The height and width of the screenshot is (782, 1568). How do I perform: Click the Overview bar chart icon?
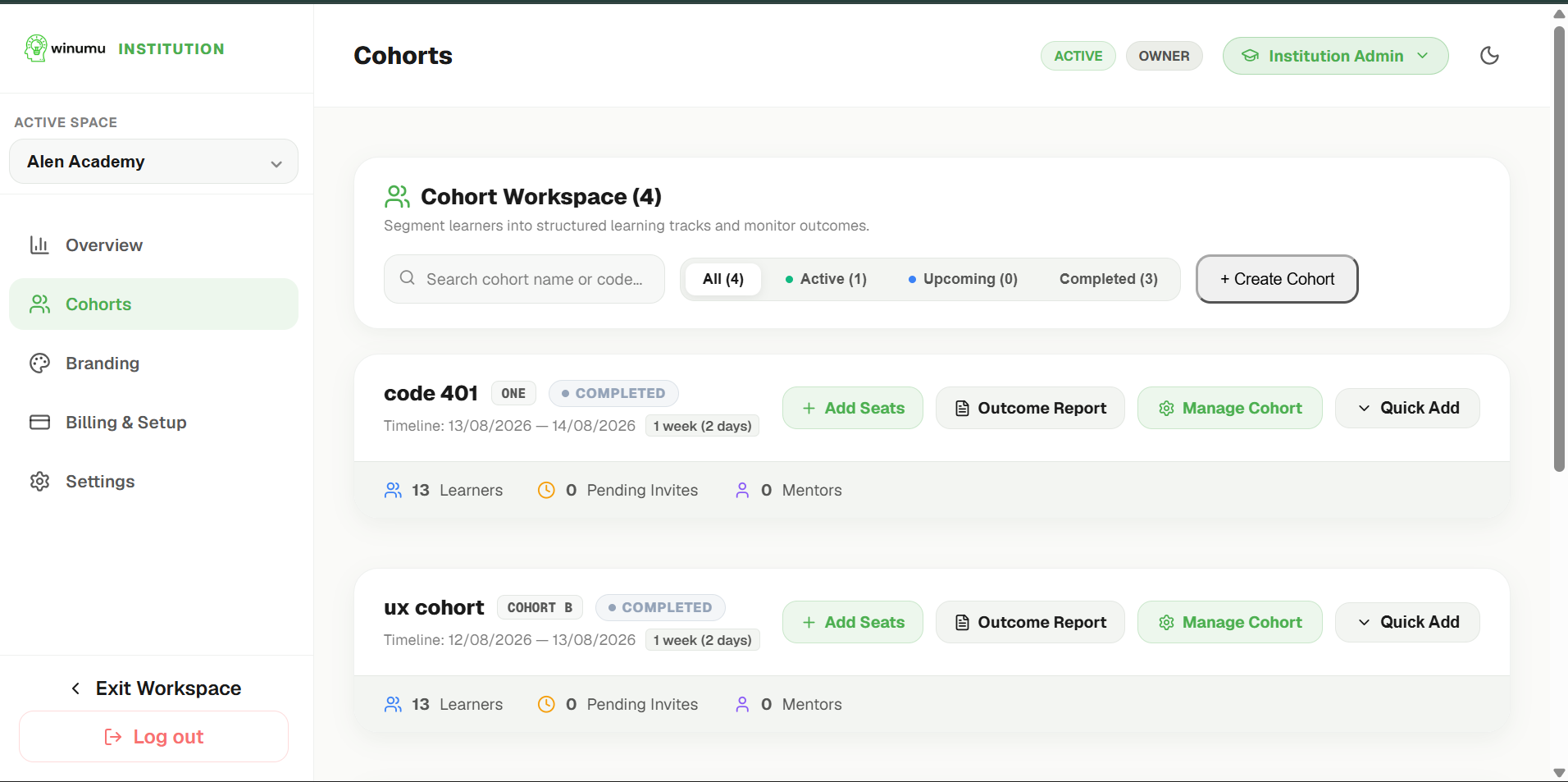pyautogui.click(x=39, y=245)
